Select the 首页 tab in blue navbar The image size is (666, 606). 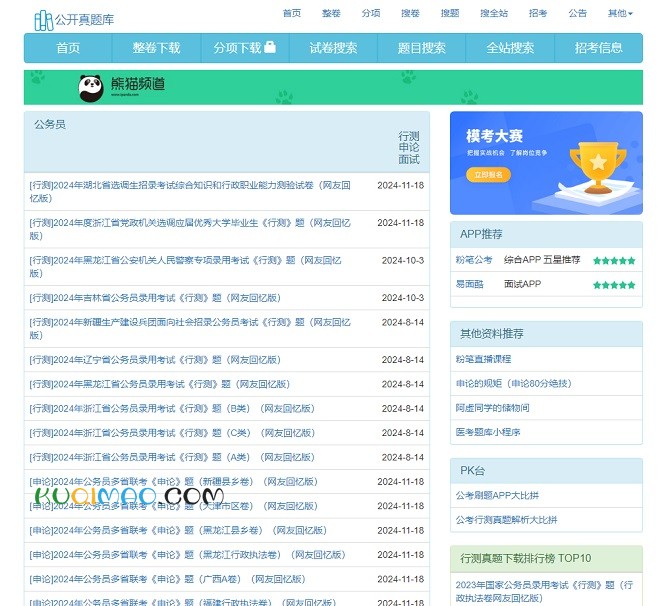tap(68, 48)
